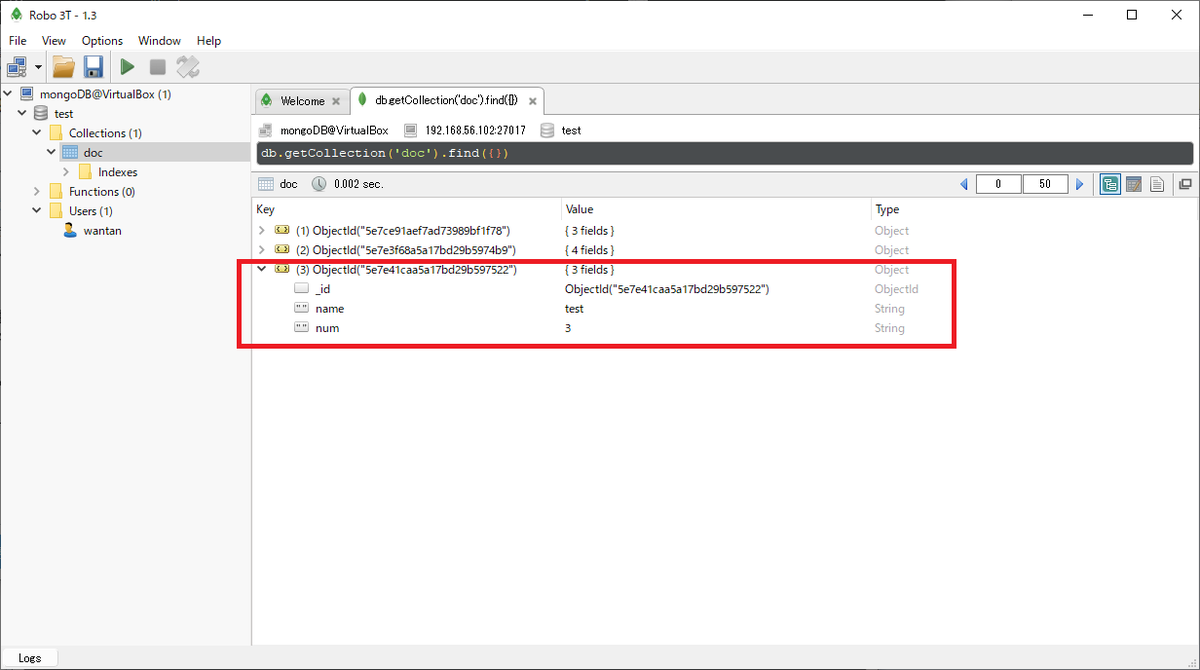This screenshot has height=670, width=1200.
Task: Close the Welcome tab
Action: tap(336, 101)
